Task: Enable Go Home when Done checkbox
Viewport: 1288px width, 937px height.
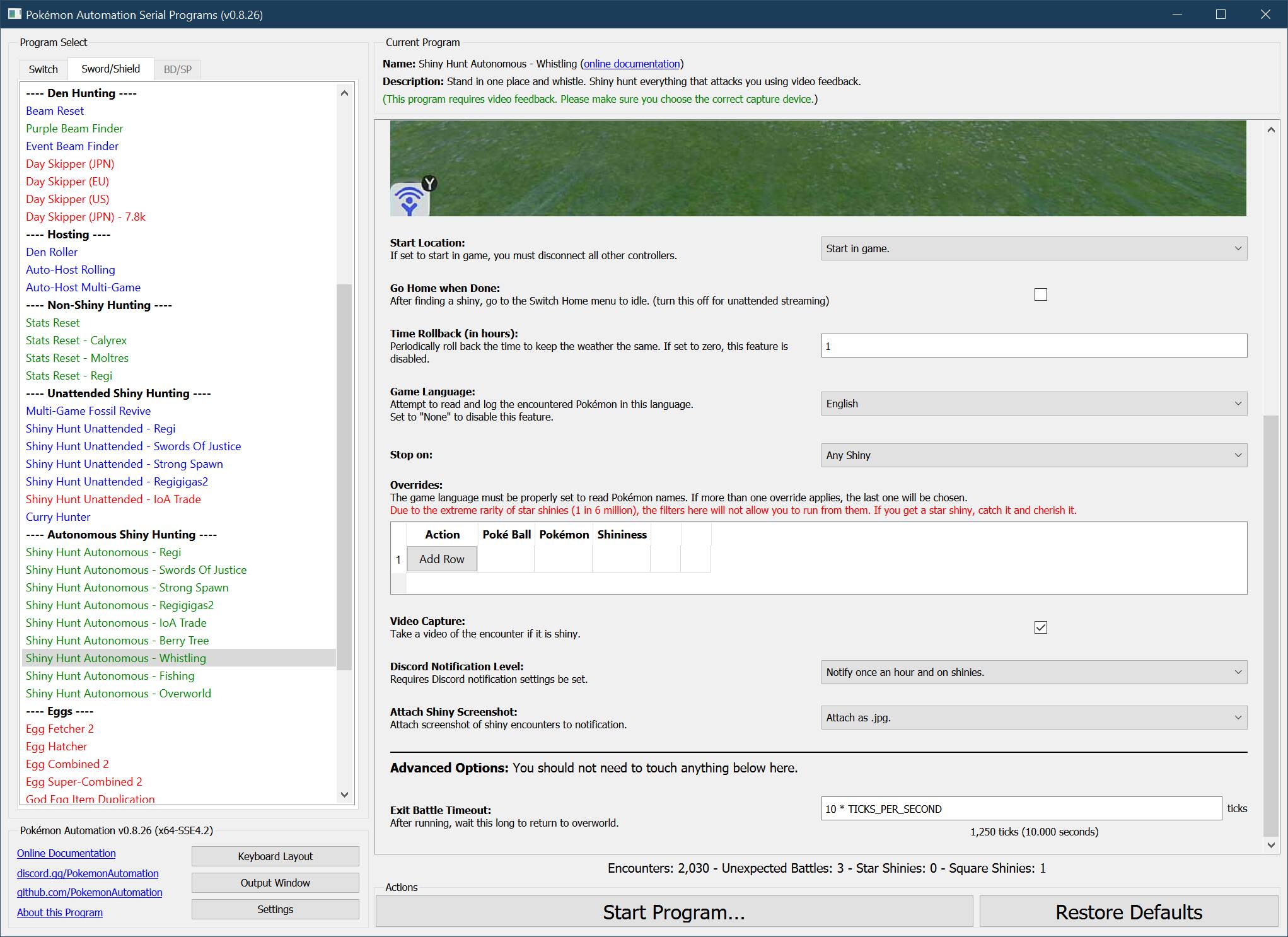Action: 1041,294
